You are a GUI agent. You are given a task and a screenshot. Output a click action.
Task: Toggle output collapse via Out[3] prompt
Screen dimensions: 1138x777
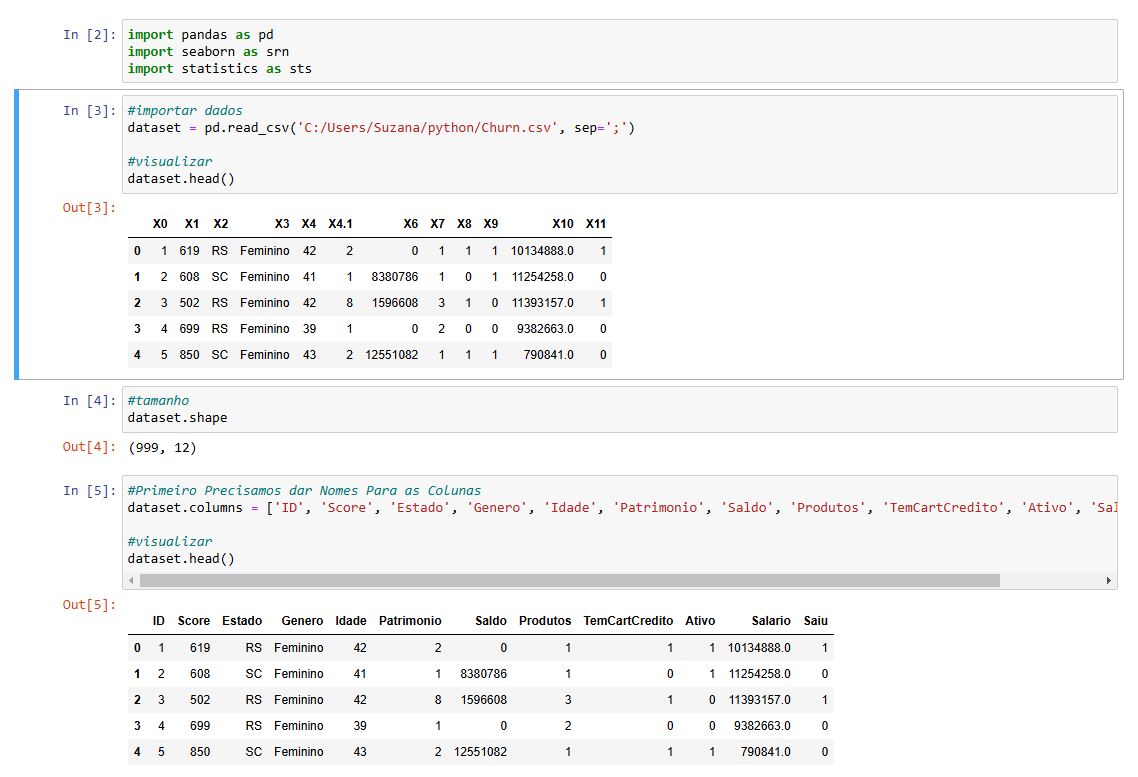[x=89, y=207]
